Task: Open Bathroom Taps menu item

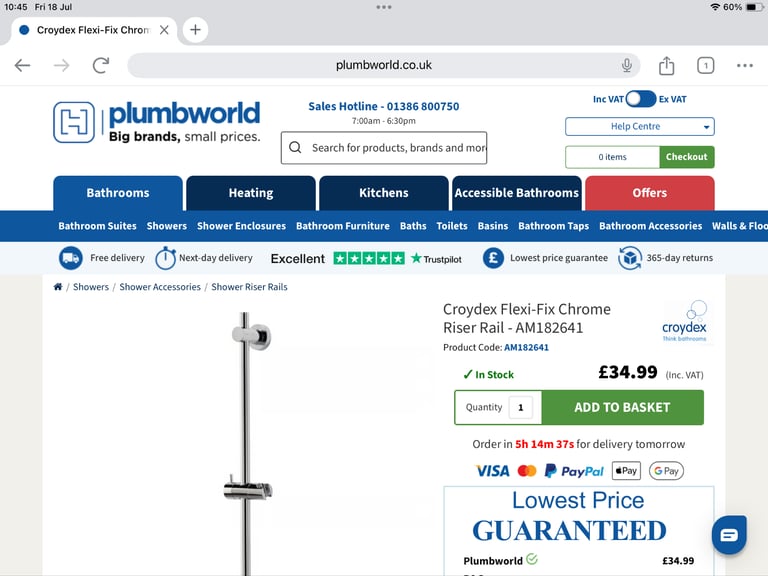Action: [x=553, y=226]
